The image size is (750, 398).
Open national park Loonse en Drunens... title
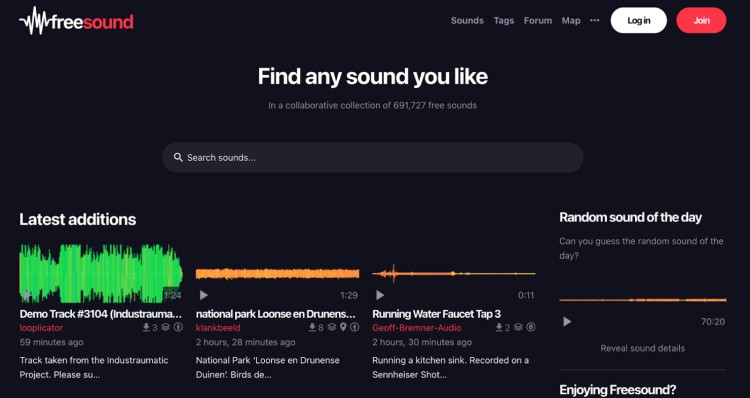[x=276, y=314]
